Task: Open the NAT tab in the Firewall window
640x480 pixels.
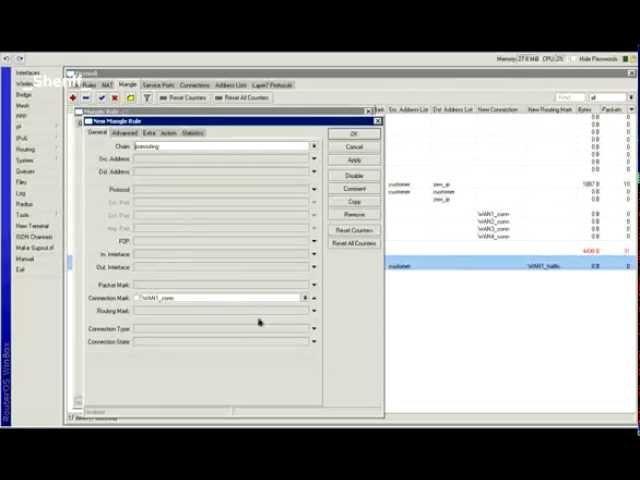Action: point(107,85)
